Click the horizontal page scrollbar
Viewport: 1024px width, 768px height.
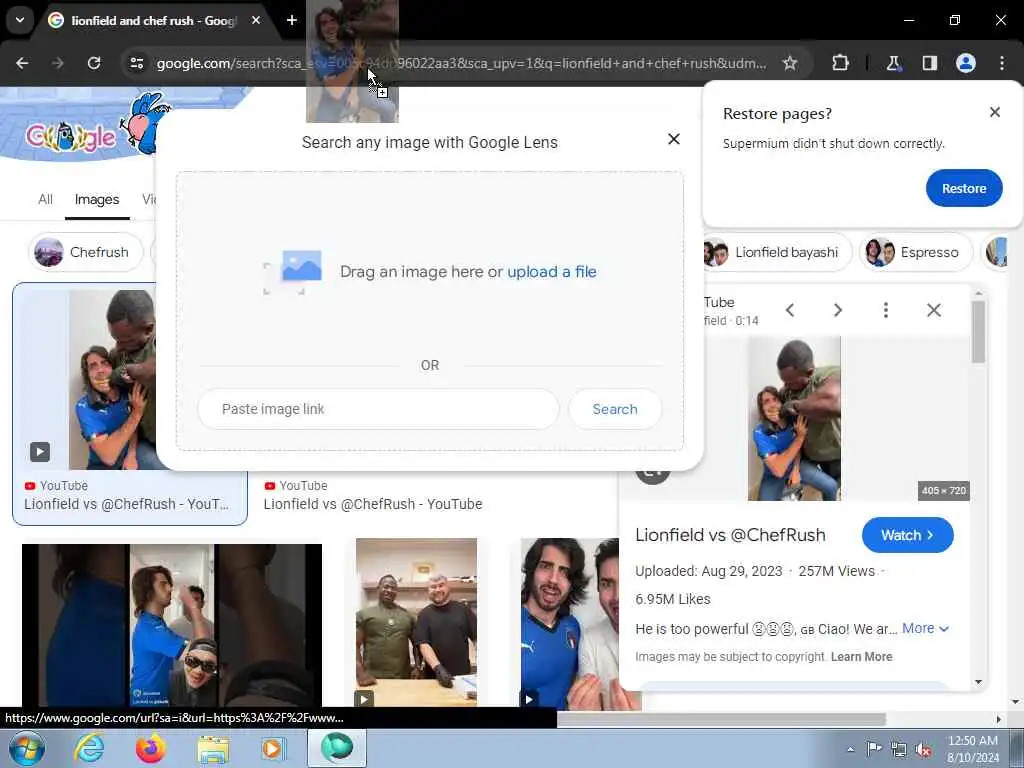[721, 719]
